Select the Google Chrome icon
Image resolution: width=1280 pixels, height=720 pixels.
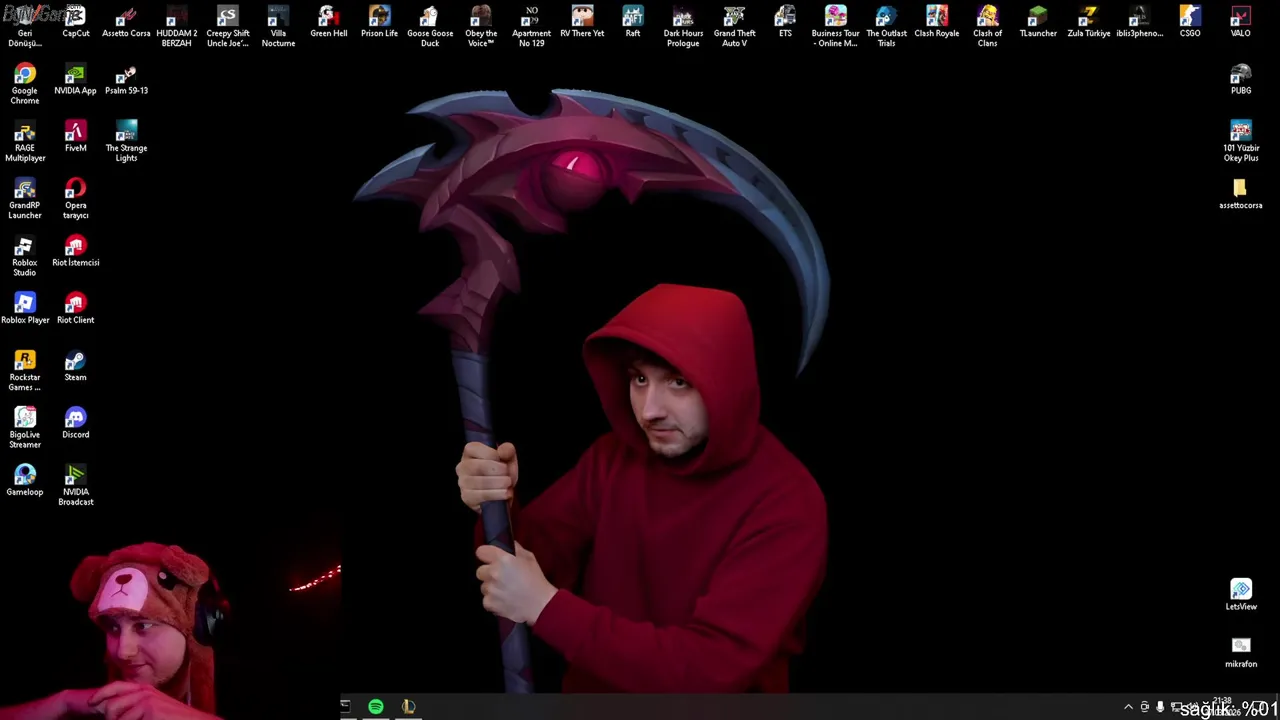tap(25, 84)
